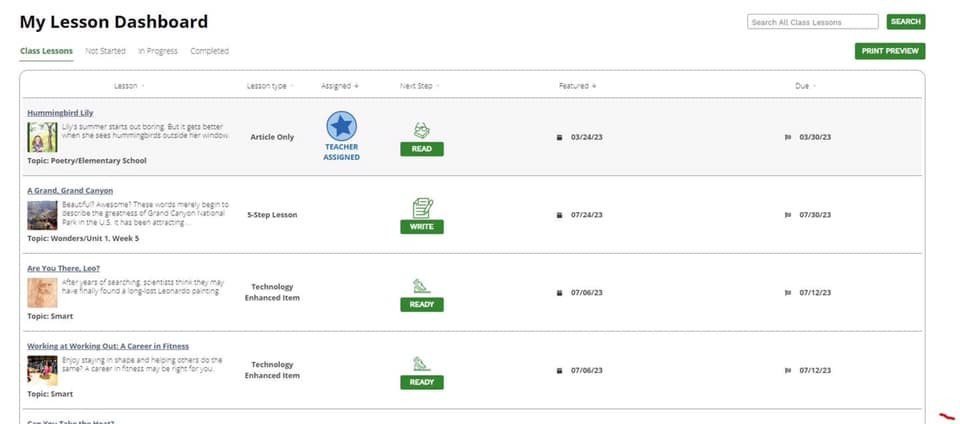Open the Hummingbird Lily lesson link
The image size is (960, 424).
coord(60,113)
